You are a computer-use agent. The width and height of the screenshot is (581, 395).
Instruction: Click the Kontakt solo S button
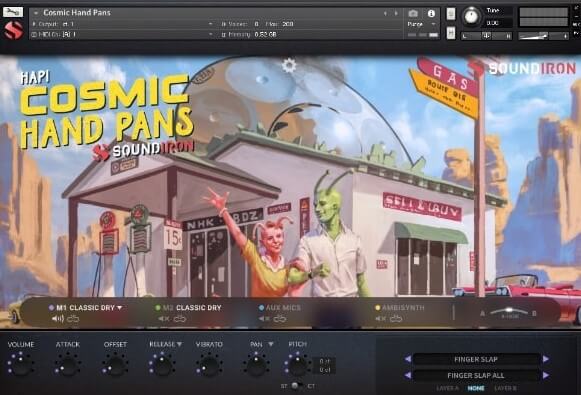(x=451, y=14)
